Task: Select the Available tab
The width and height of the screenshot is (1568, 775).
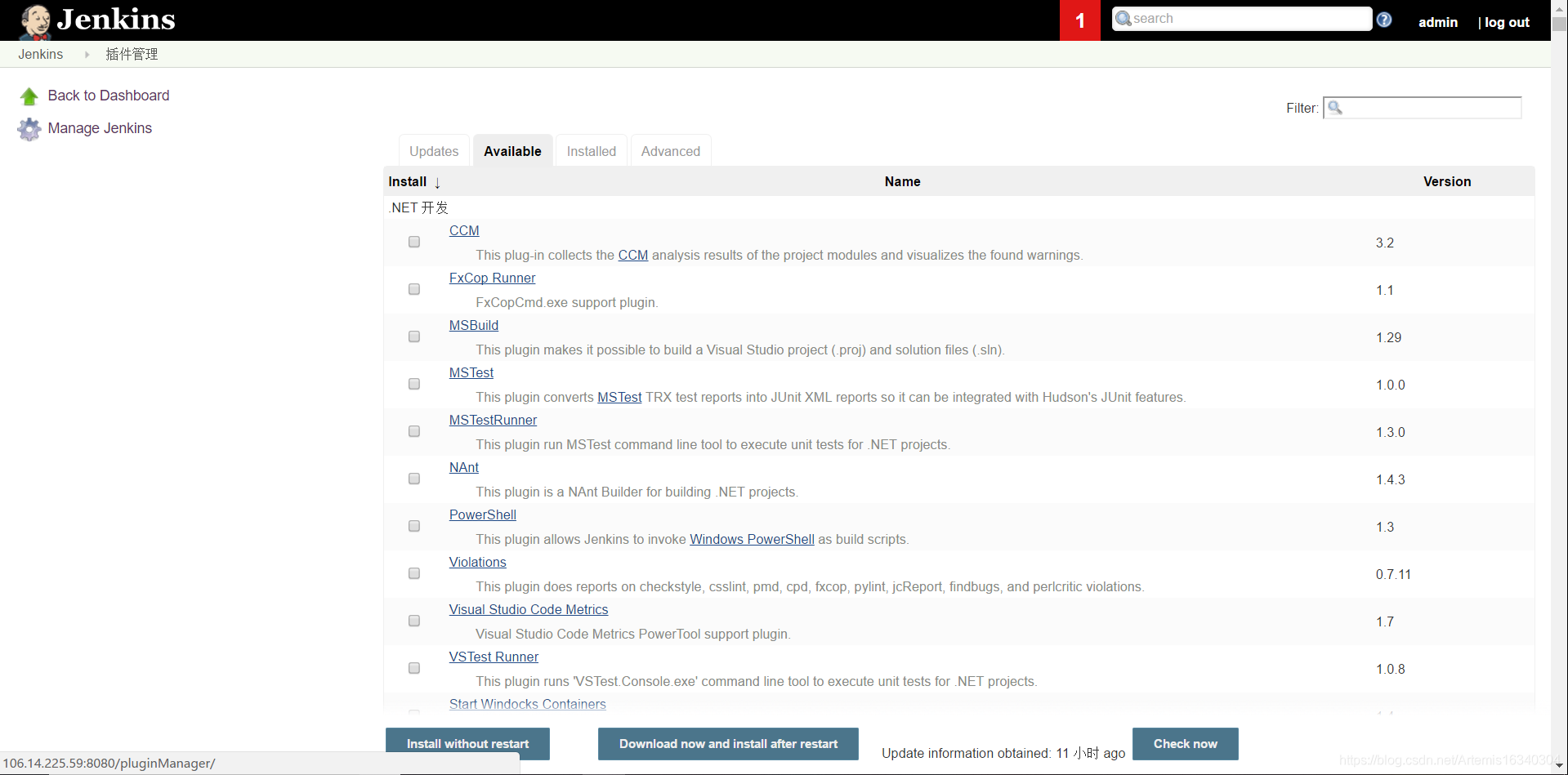Action: 512,151
